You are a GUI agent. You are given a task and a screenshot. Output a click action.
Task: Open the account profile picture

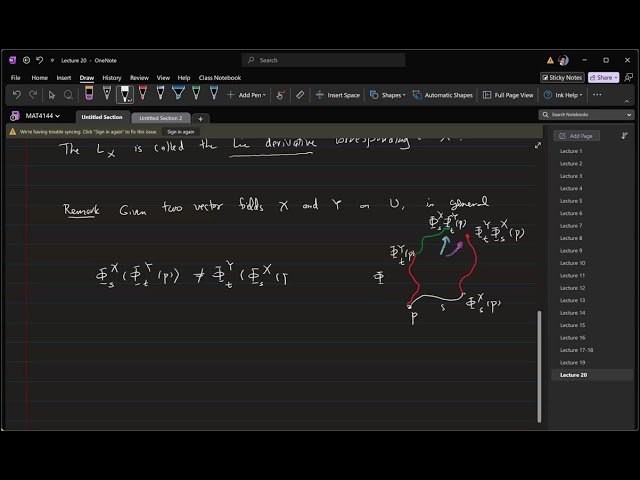(564, 60)
